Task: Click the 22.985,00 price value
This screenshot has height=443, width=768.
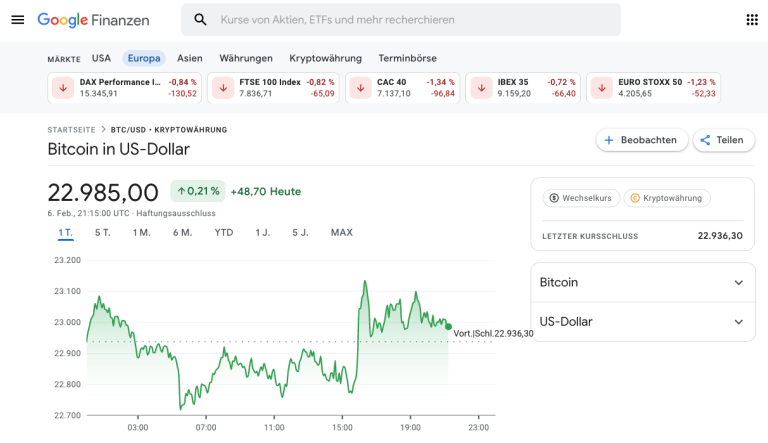Action: (103, 192)
